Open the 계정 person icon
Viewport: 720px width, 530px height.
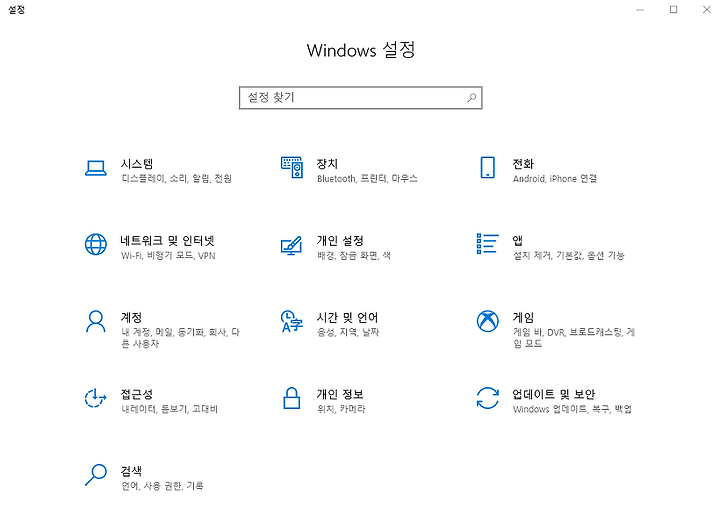point(96,321)
